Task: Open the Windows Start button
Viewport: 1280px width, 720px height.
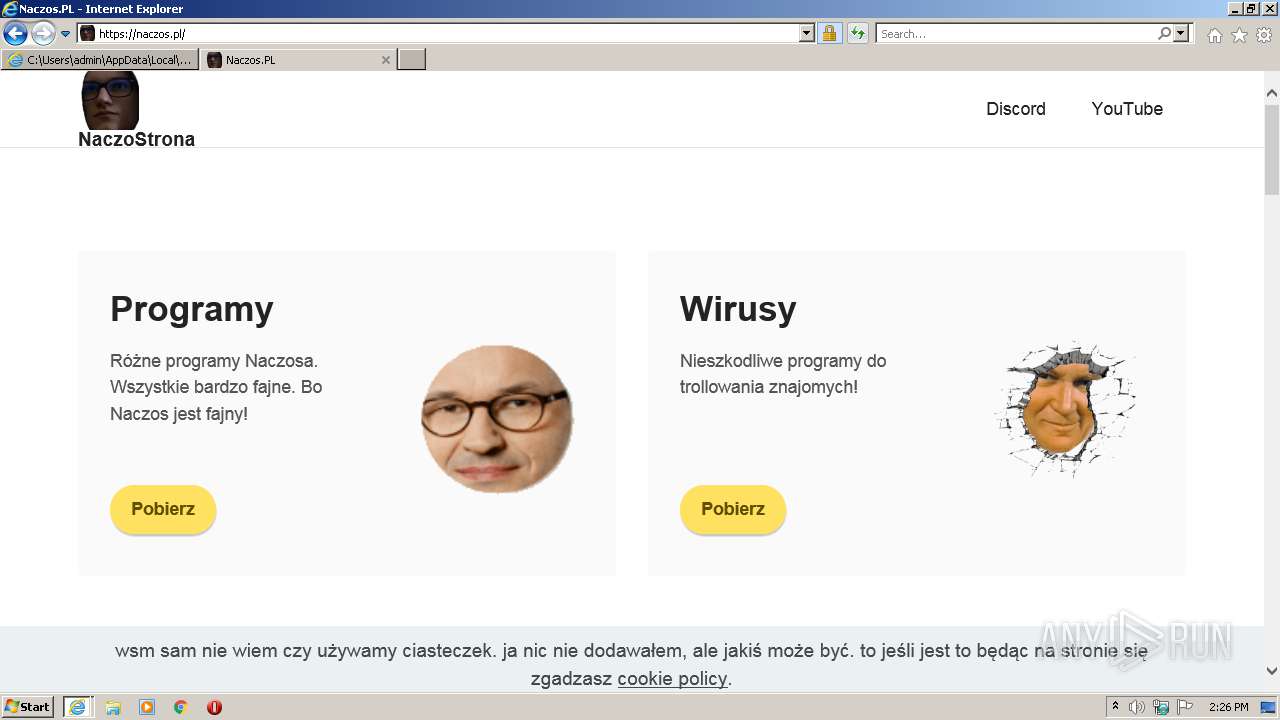Action: [28, 707]
